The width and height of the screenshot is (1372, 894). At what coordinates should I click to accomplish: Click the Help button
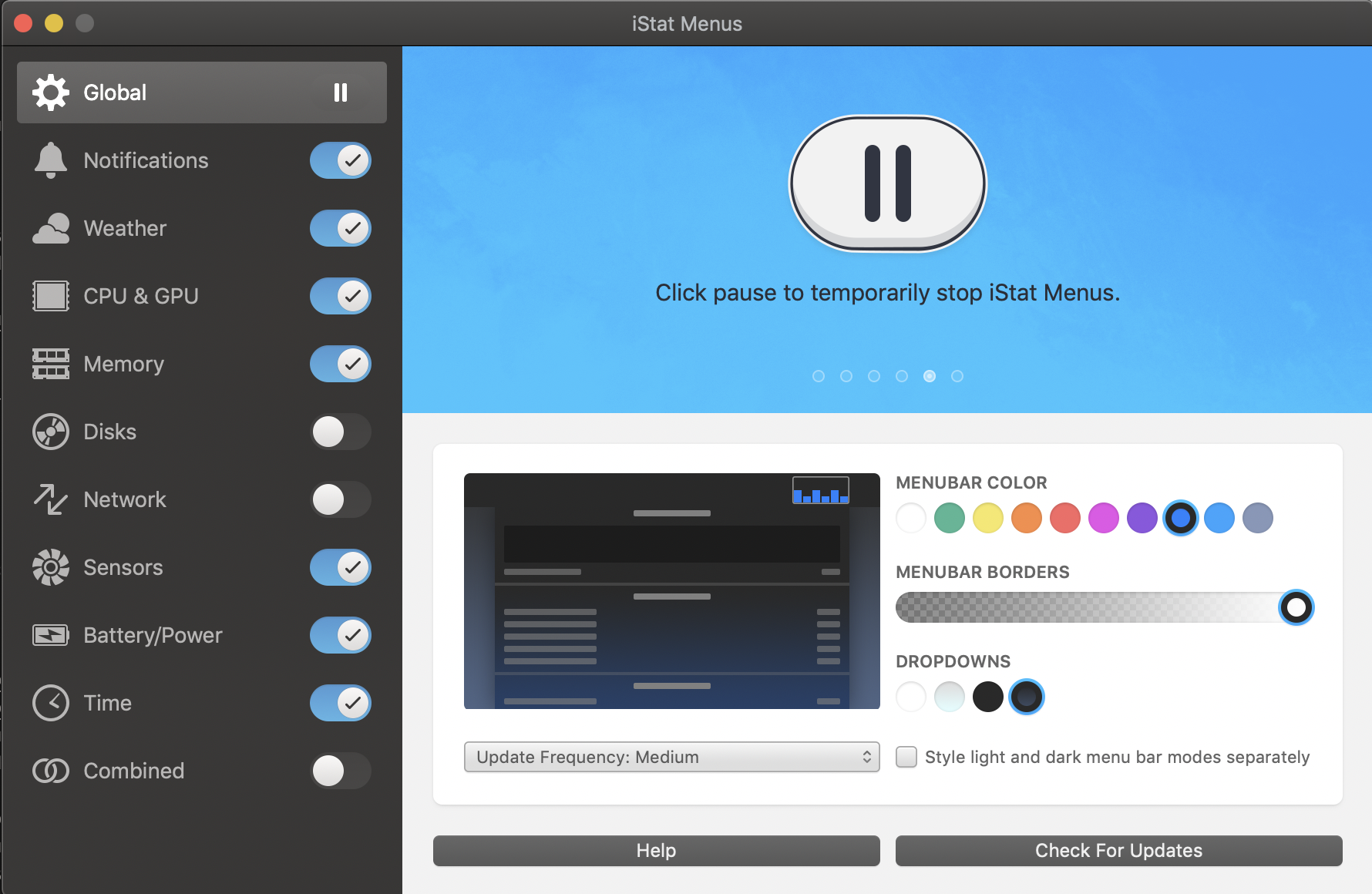(x=657, y=851)
